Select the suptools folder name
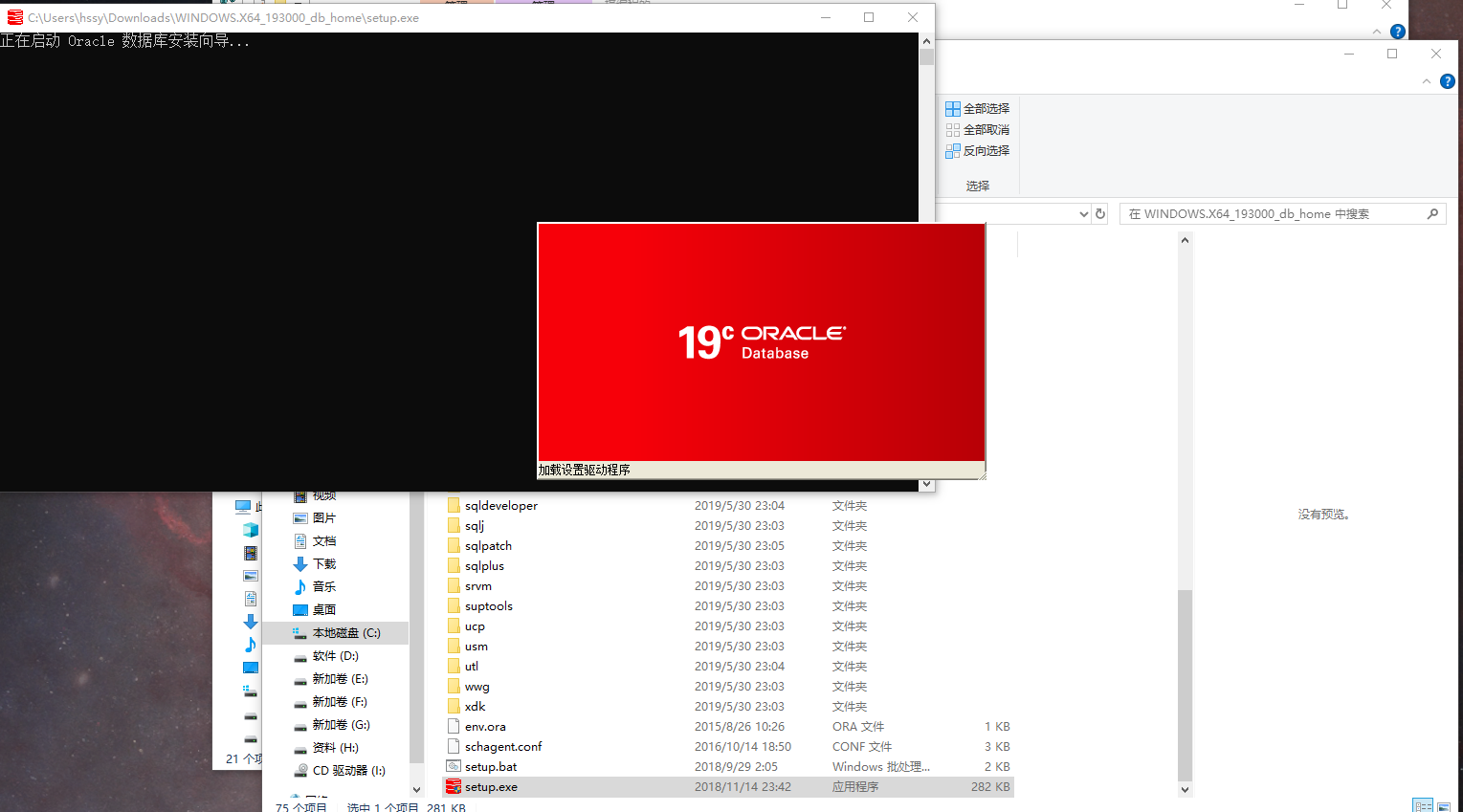The height and width of the screenshot is (812, 1463). click(x=489, y=606)
